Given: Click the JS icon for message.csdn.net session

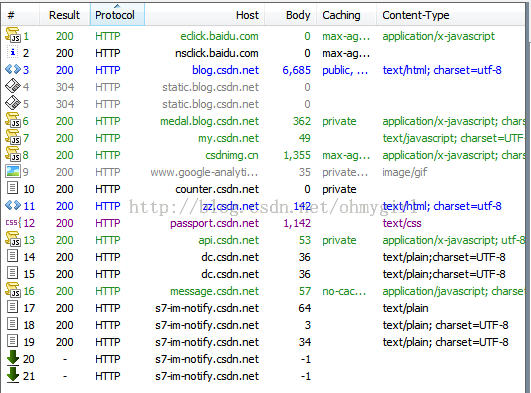Looking at the screenshot, I should coord(13,290).
